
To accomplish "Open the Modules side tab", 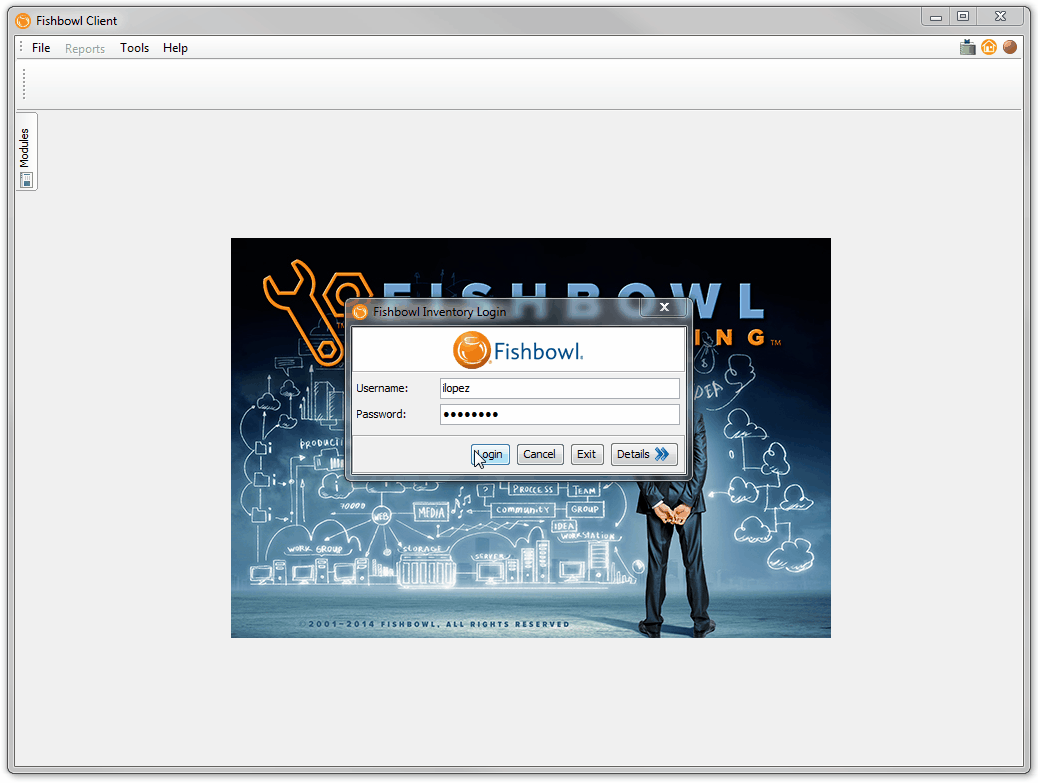I will (x=26, y=152).
